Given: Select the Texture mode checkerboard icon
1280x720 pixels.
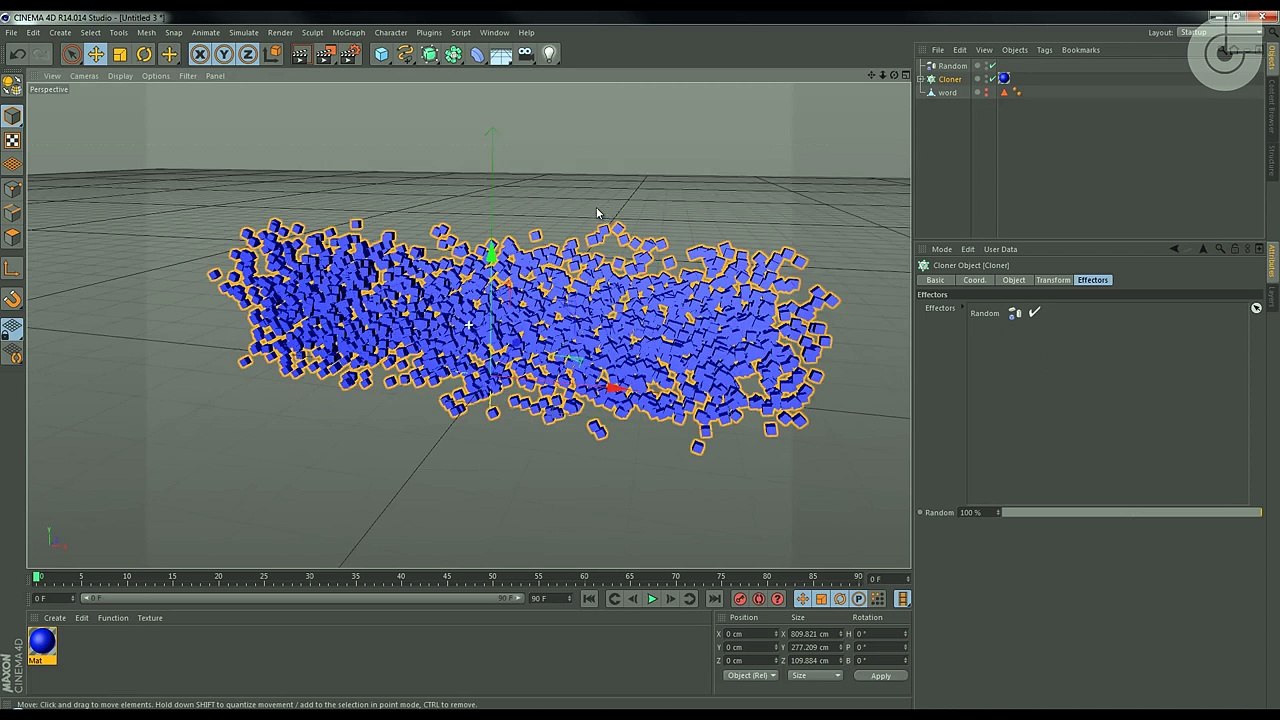Looking at the screenshot, I should coord(12,141).
